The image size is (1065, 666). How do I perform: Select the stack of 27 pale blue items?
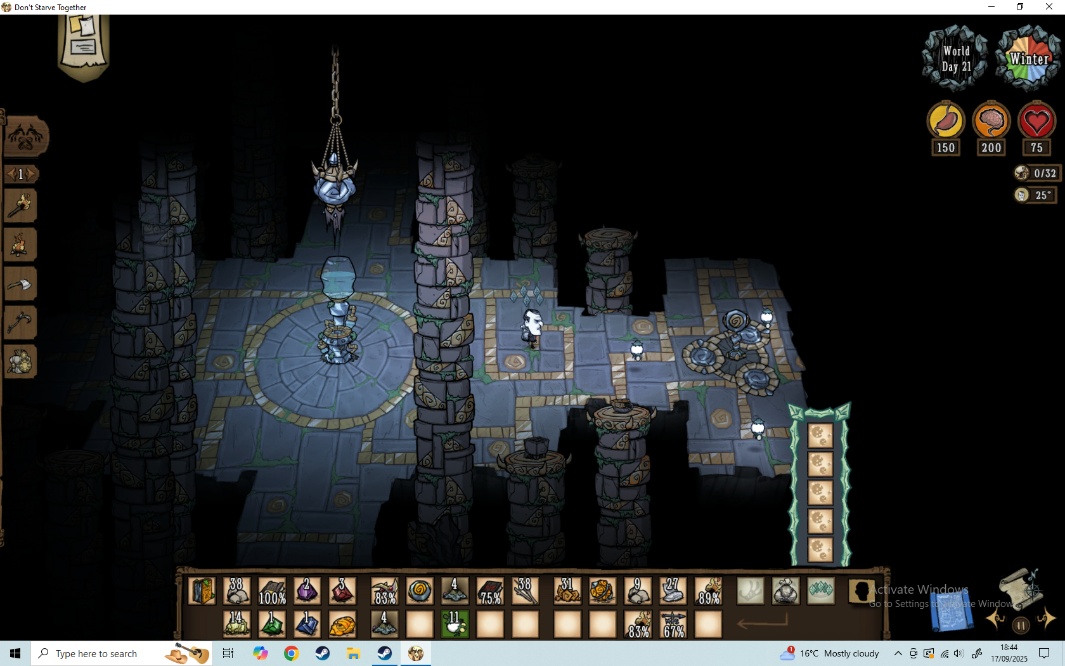(672, 591)
